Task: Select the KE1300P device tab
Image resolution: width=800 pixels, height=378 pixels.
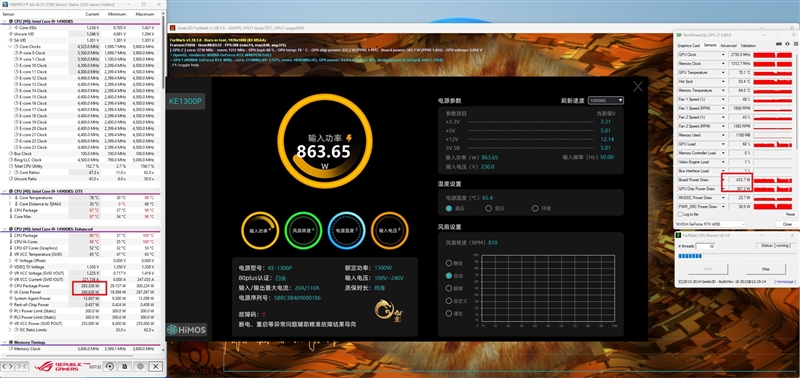Action: pos(186,101)
